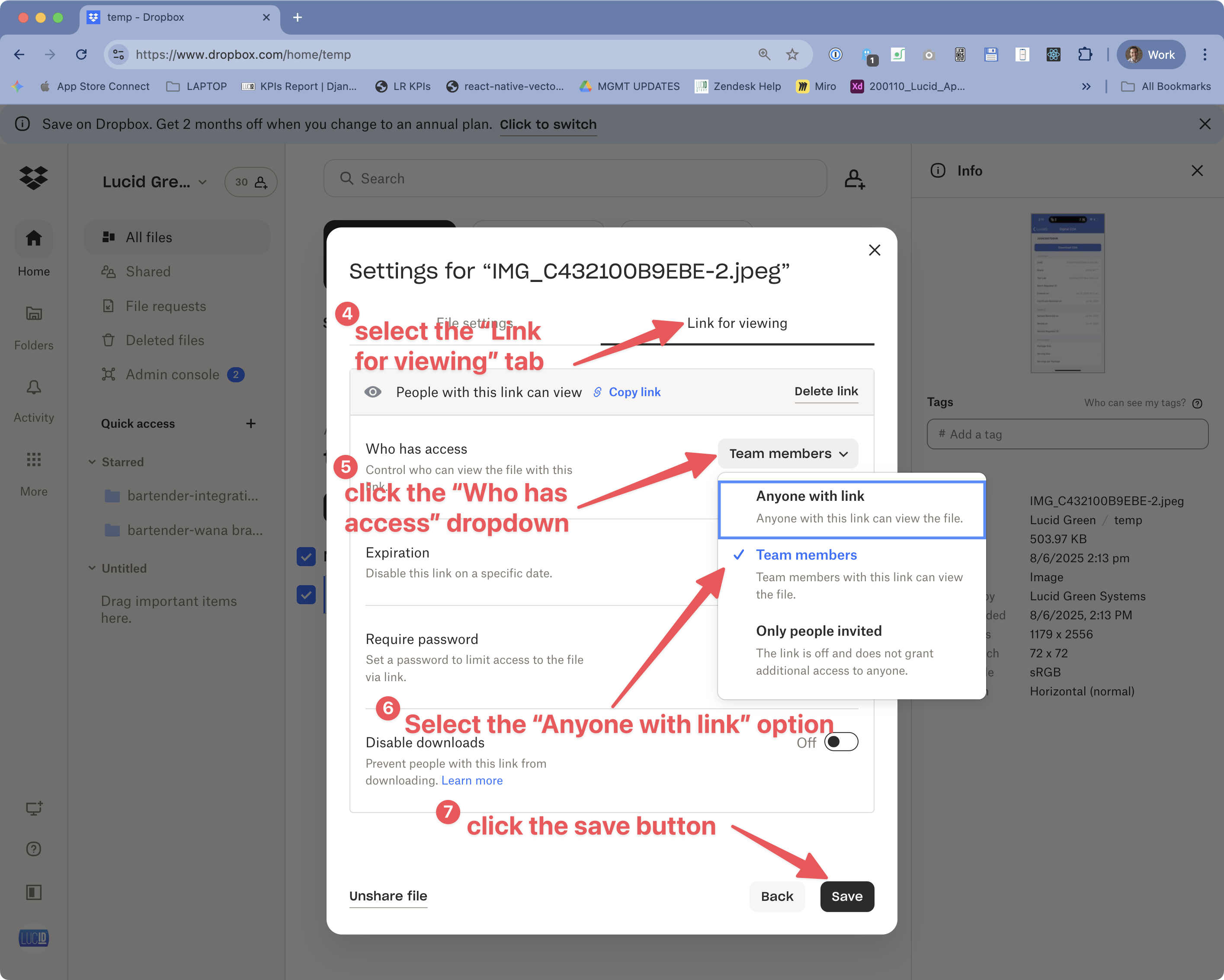Uncheck the second selected file checkbox
This screenshot has width=1224, height=980.
(x=306, y=594)
